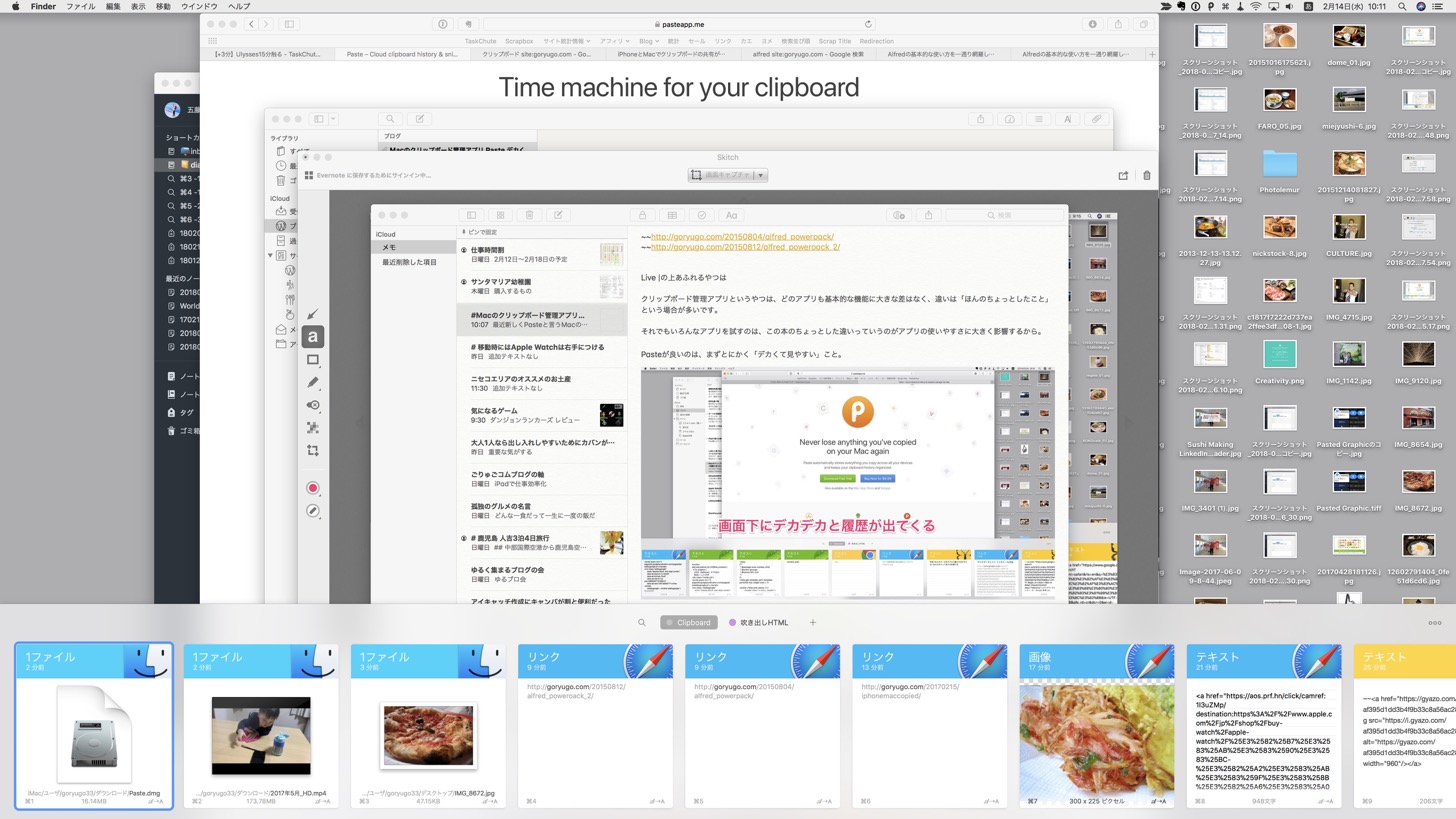Open the ウインドウ menu in menu bar

(x=199, y=6)
